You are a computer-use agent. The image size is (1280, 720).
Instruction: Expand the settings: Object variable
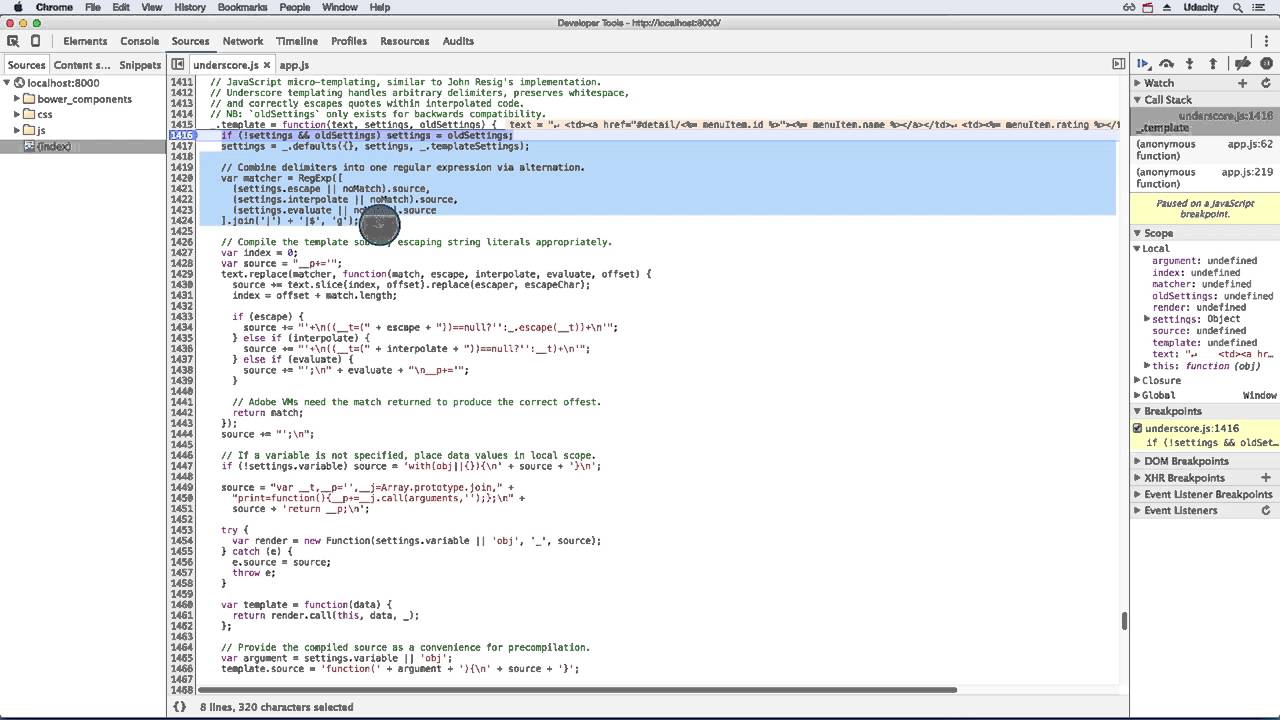[x=1147, y=319]
